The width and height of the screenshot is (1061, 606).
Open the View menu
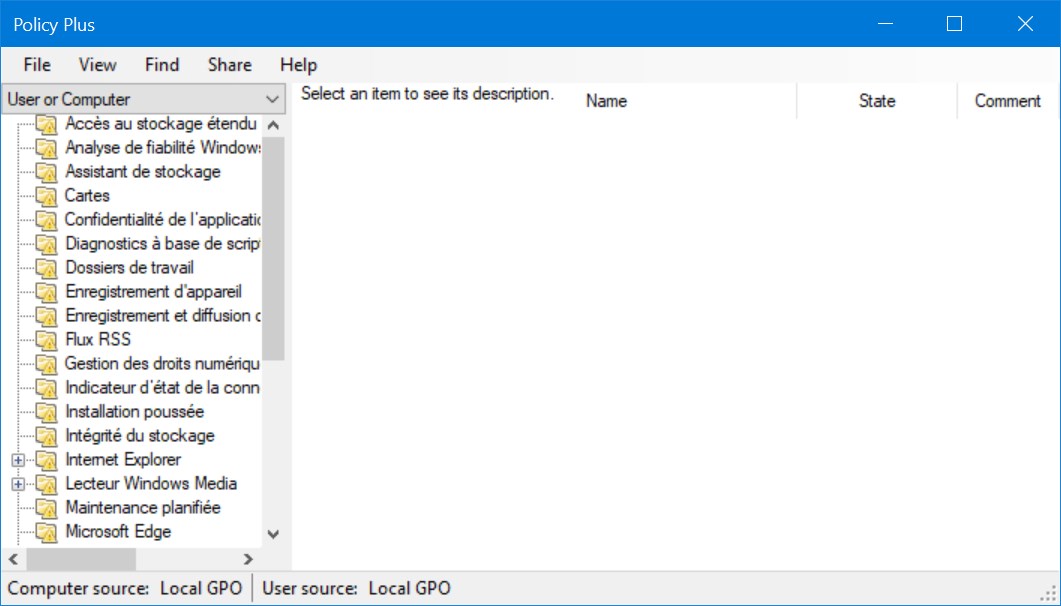[x=97, y=65]
